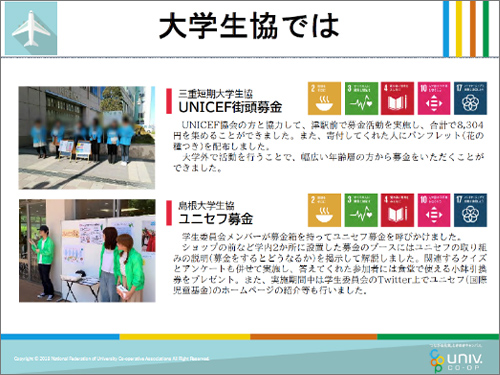Select the UNICEF街頭募金 heading
Screen dimensions: 500x375
point(230,107)
